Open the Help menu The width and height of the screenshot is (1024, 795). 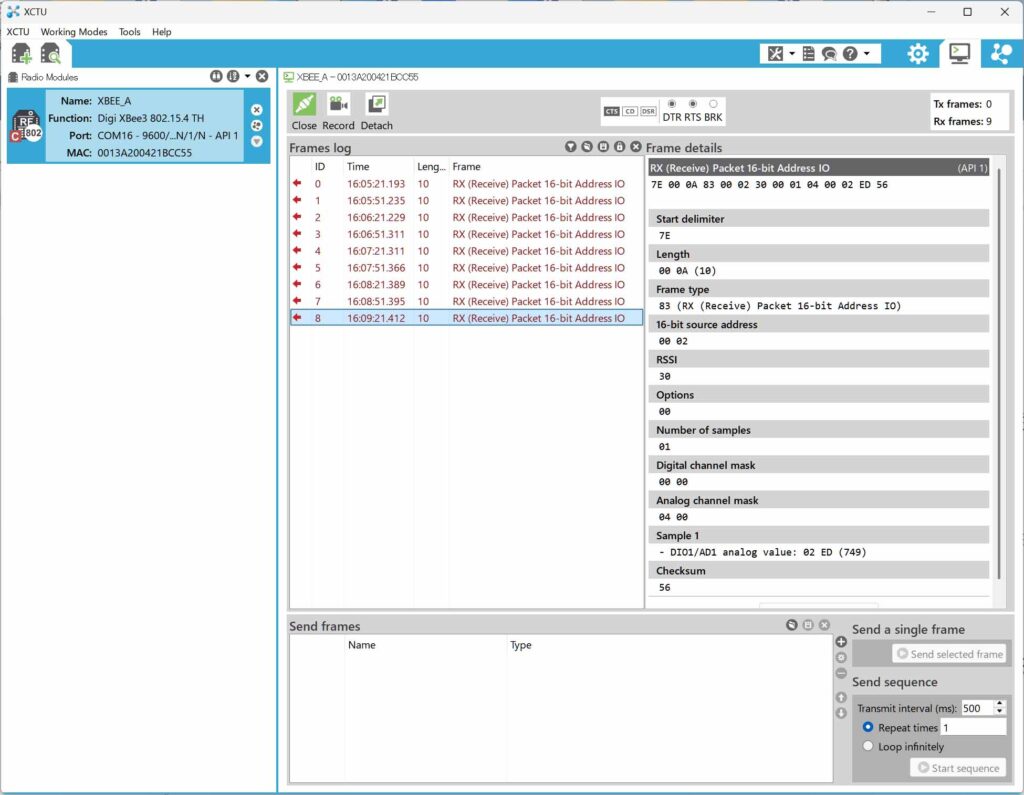tap(161, 31)
